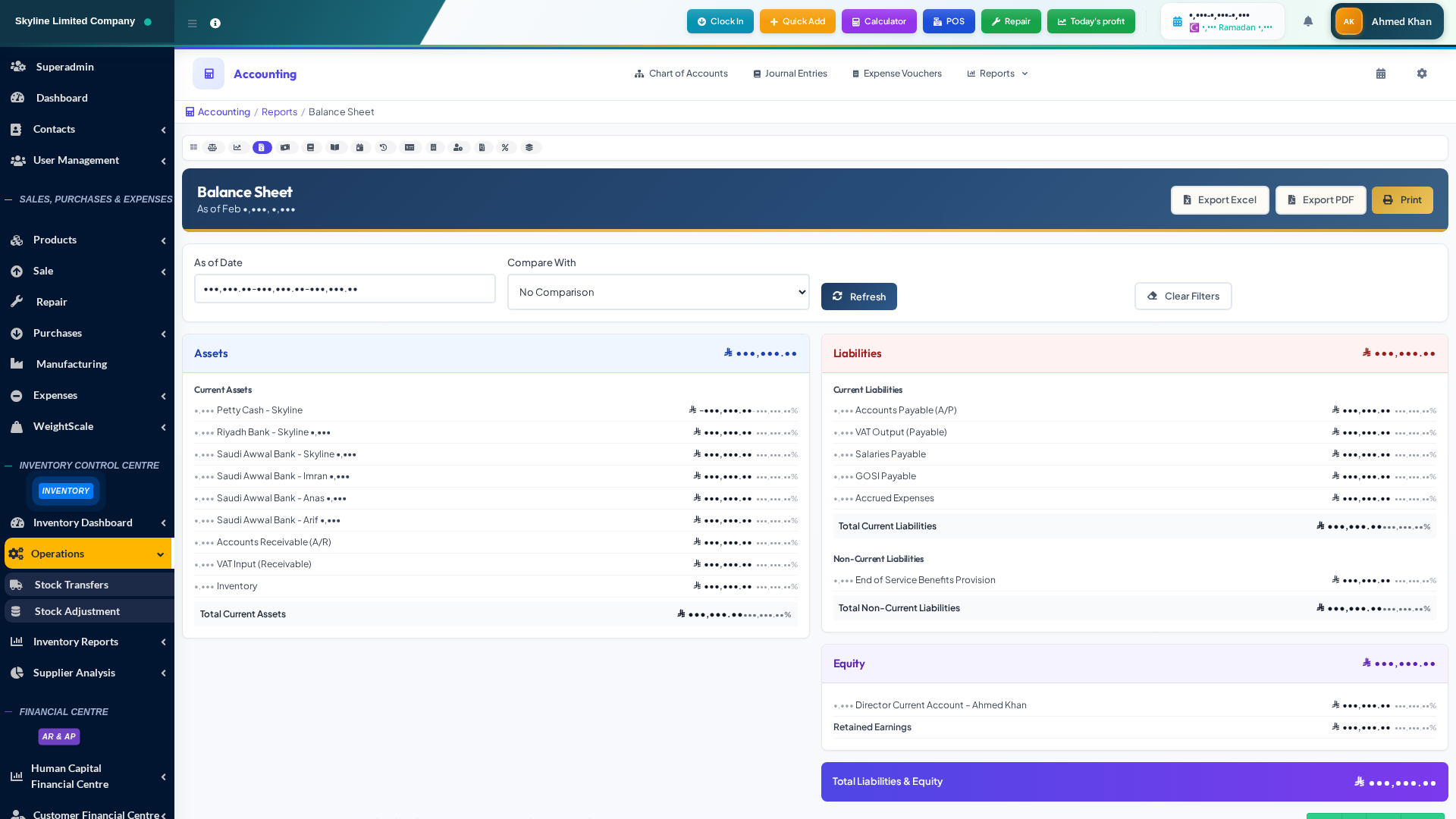Click the Export Excel button
Image resolution: width=1456 pixels, height=819 pixels.
1219,200
